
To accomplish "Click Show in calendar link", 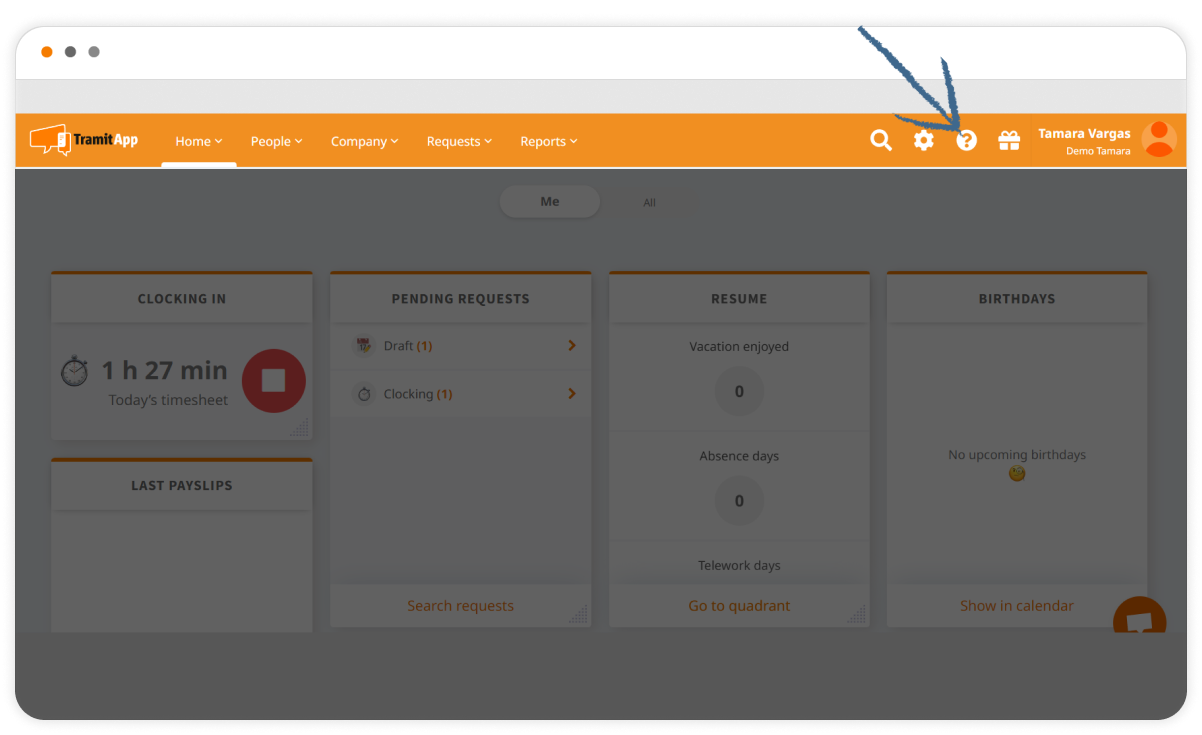I will pyautogui.click(x=1016, y=606).
